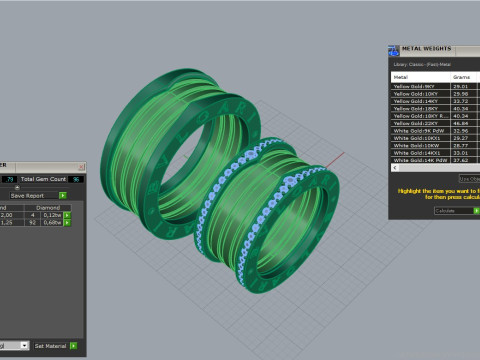The image size is (480, 360).
Task: Open the material dropdown beside Set Material
Action: point(24,346)
